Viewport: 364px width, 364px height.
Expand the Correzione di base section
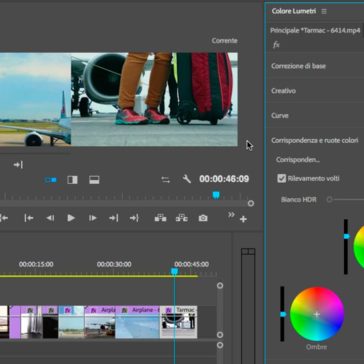[x=298, y=66]
